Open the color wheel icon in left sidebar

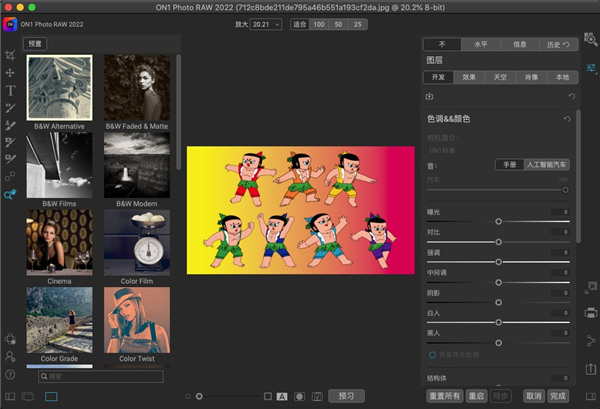pyautogui.click(x=10, y=339)
